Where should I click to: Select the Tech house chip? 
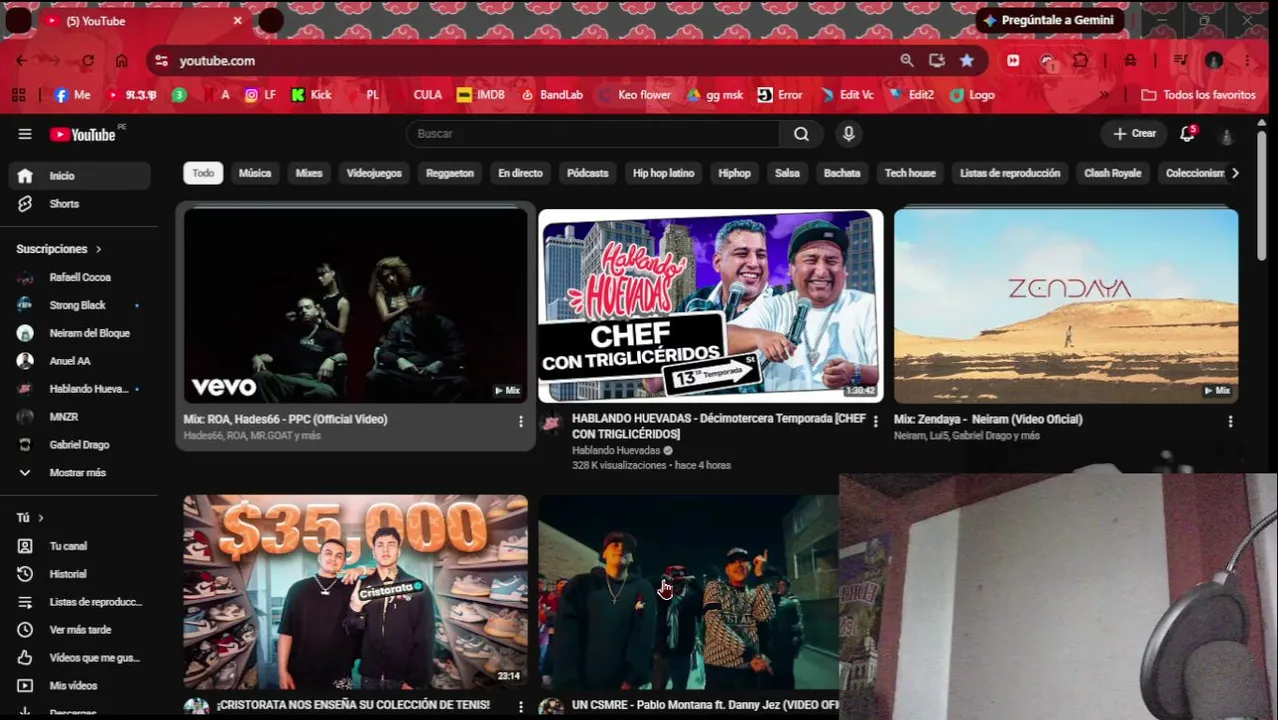910,173
